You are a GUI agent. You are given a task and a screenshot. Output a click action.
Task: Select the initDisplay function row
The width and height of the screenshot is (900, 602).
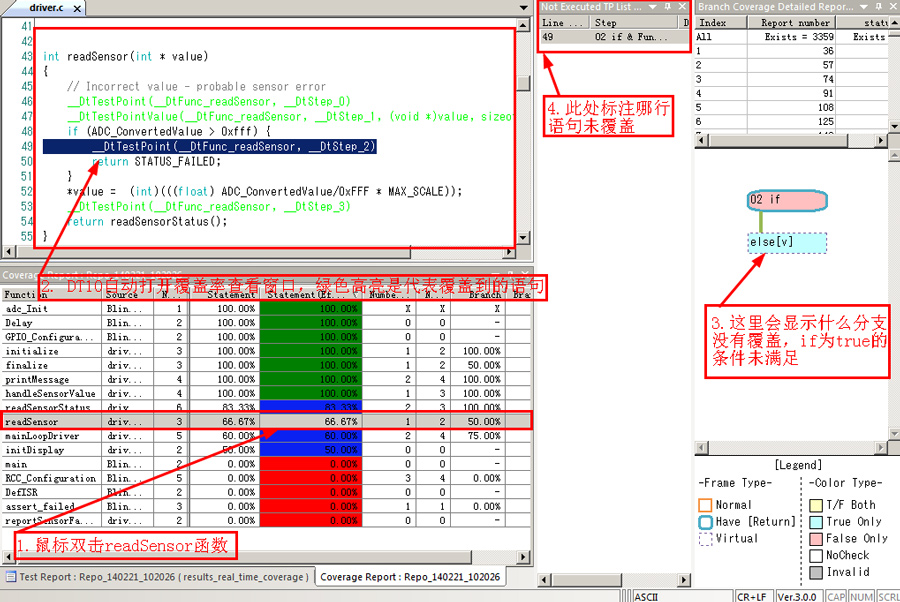click(x=266, y=450)
